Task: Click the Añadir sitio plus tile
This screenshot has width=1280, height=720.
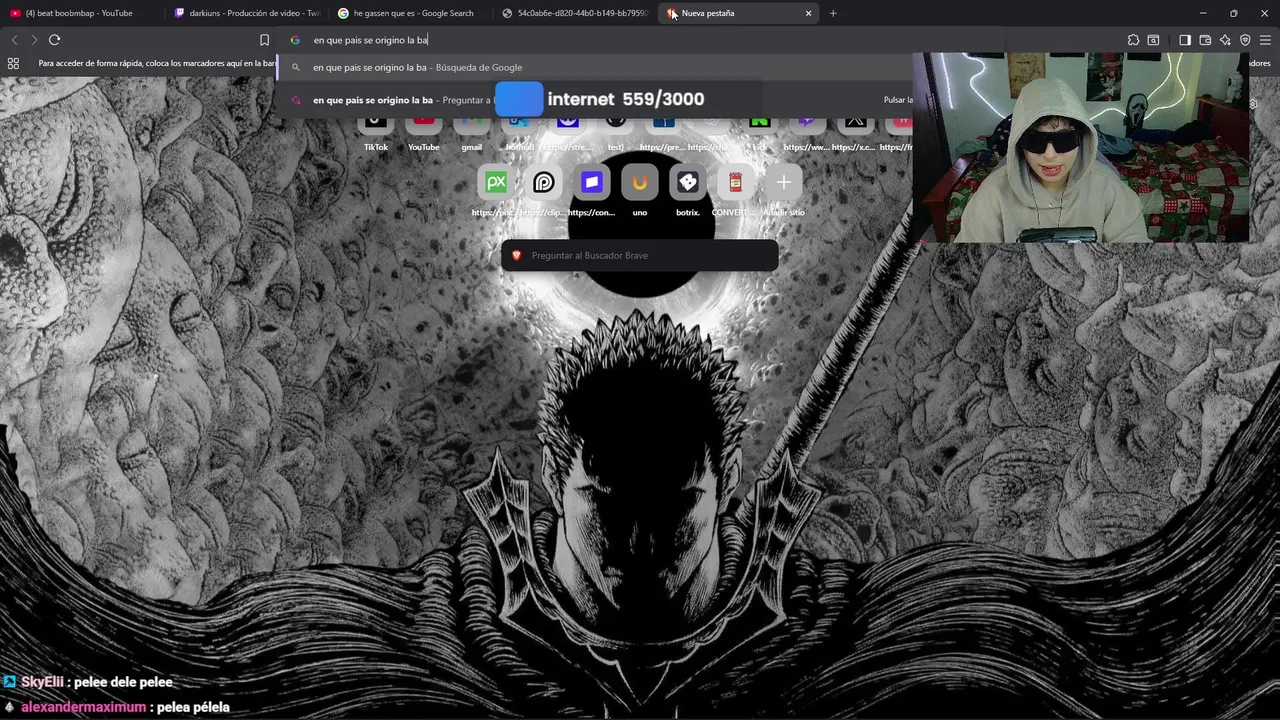Action: pos(784,190)
